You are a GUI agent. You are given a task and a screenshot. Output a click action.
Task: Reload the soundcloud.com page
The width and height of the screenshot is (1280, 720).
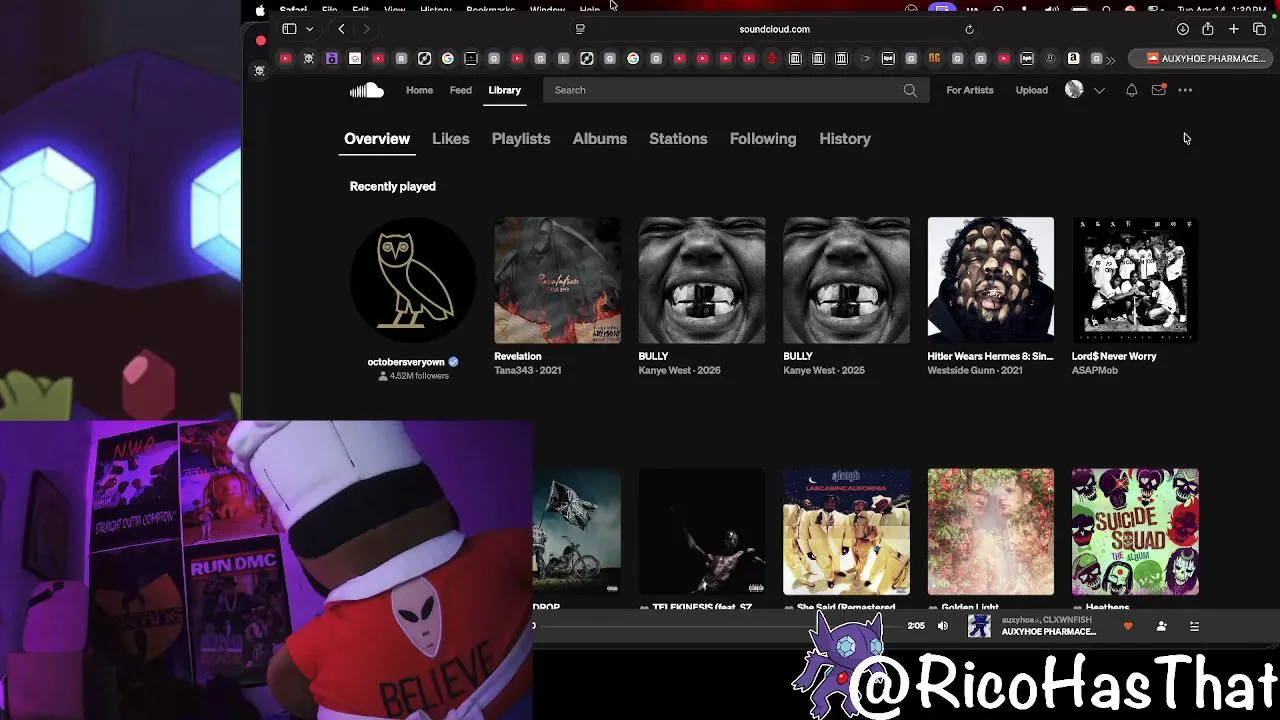(x=969, y=29)
